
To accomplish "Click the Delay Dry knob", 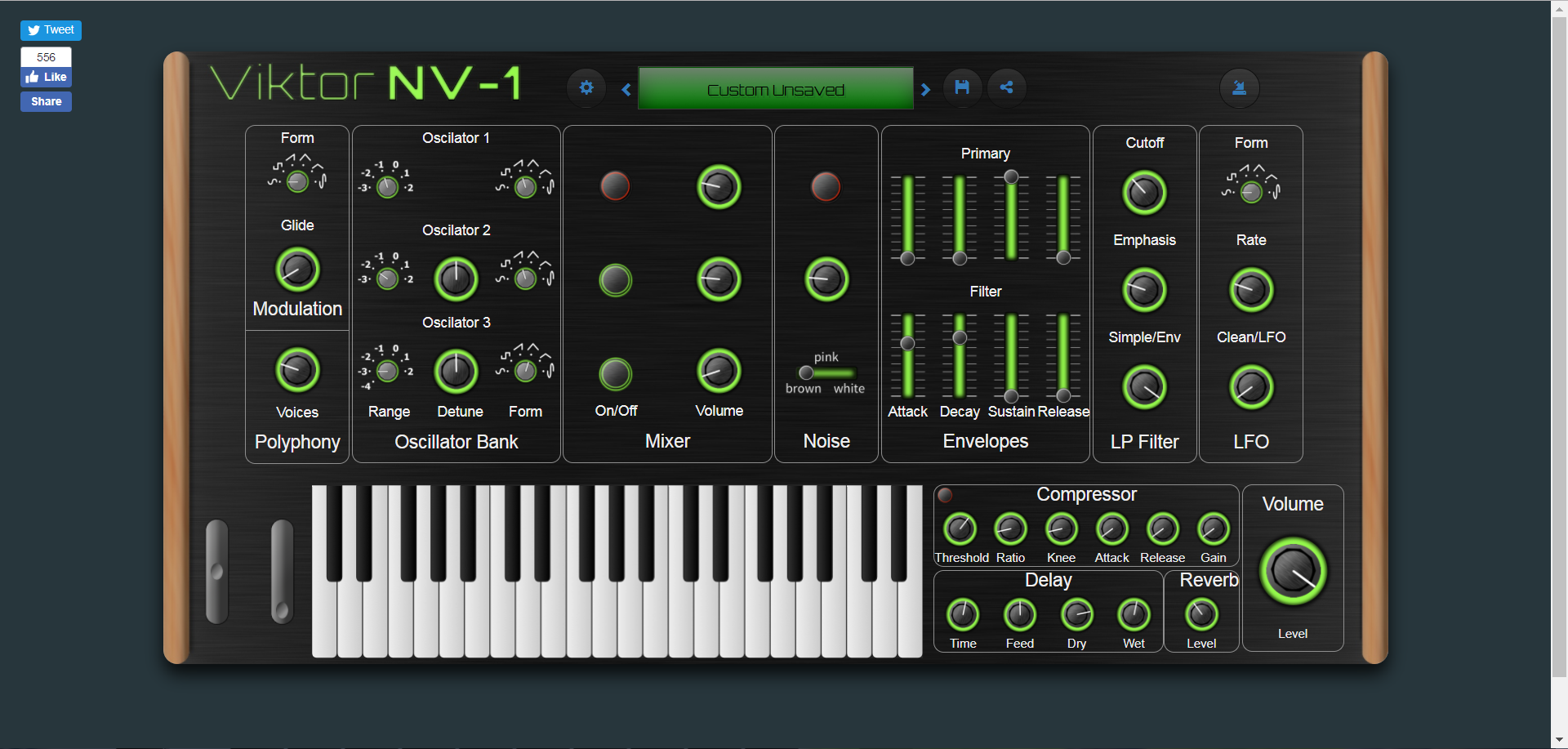I will coord(1077,615).
